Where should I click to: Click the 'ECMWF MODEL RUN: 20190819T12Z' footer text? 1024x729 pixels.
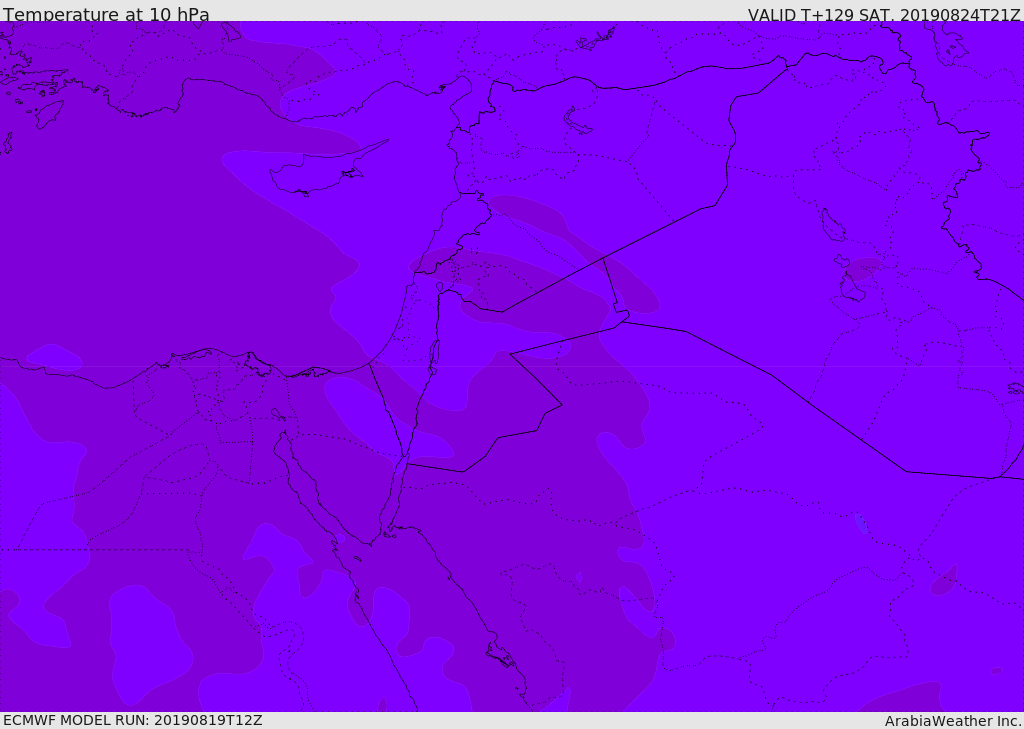133,720
